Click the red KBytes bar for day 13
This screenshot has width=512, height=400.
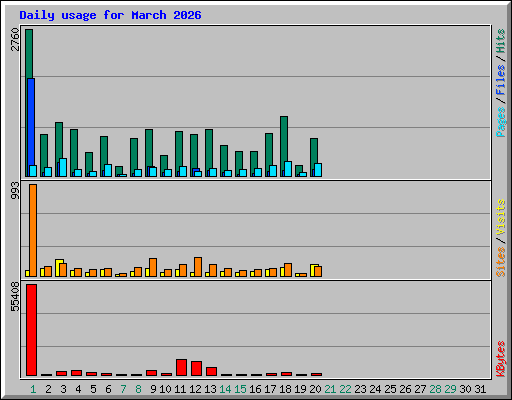pos(211,371)
